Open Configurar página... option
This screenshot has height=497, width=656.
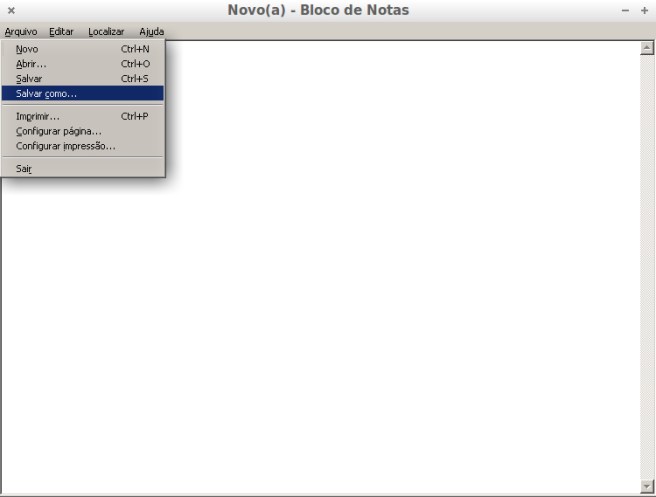pyautogui.click(x=59, y=131)
